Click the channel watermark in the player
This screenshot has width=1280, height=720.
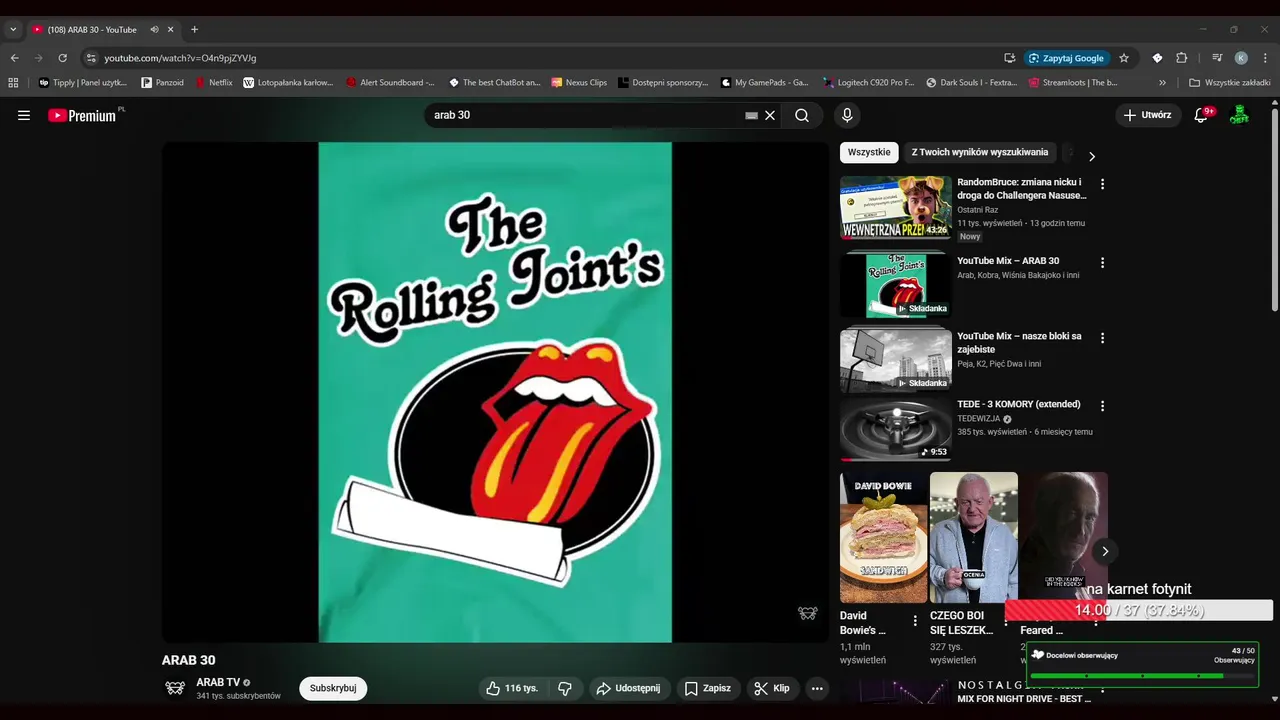808,613
